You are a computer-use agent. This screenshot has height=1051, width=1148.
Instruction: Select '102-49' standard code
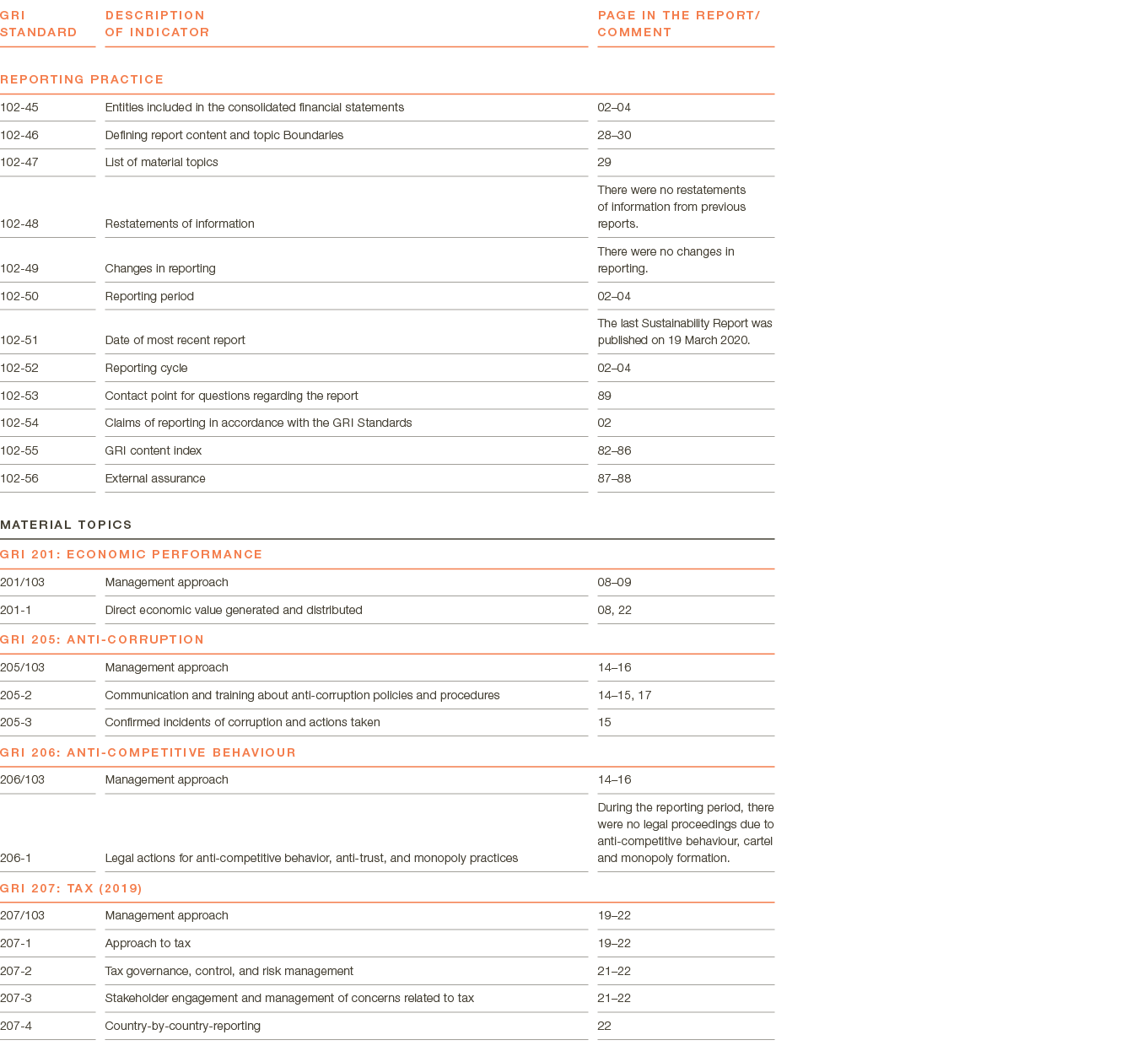click(19, 268)
